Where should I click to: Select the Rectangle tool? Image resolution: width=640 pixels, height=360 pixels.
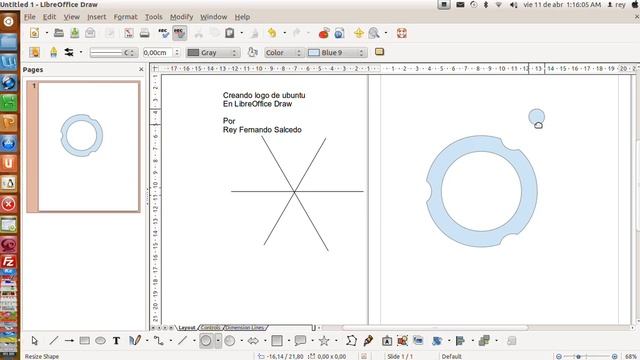[x=84, y=340]
